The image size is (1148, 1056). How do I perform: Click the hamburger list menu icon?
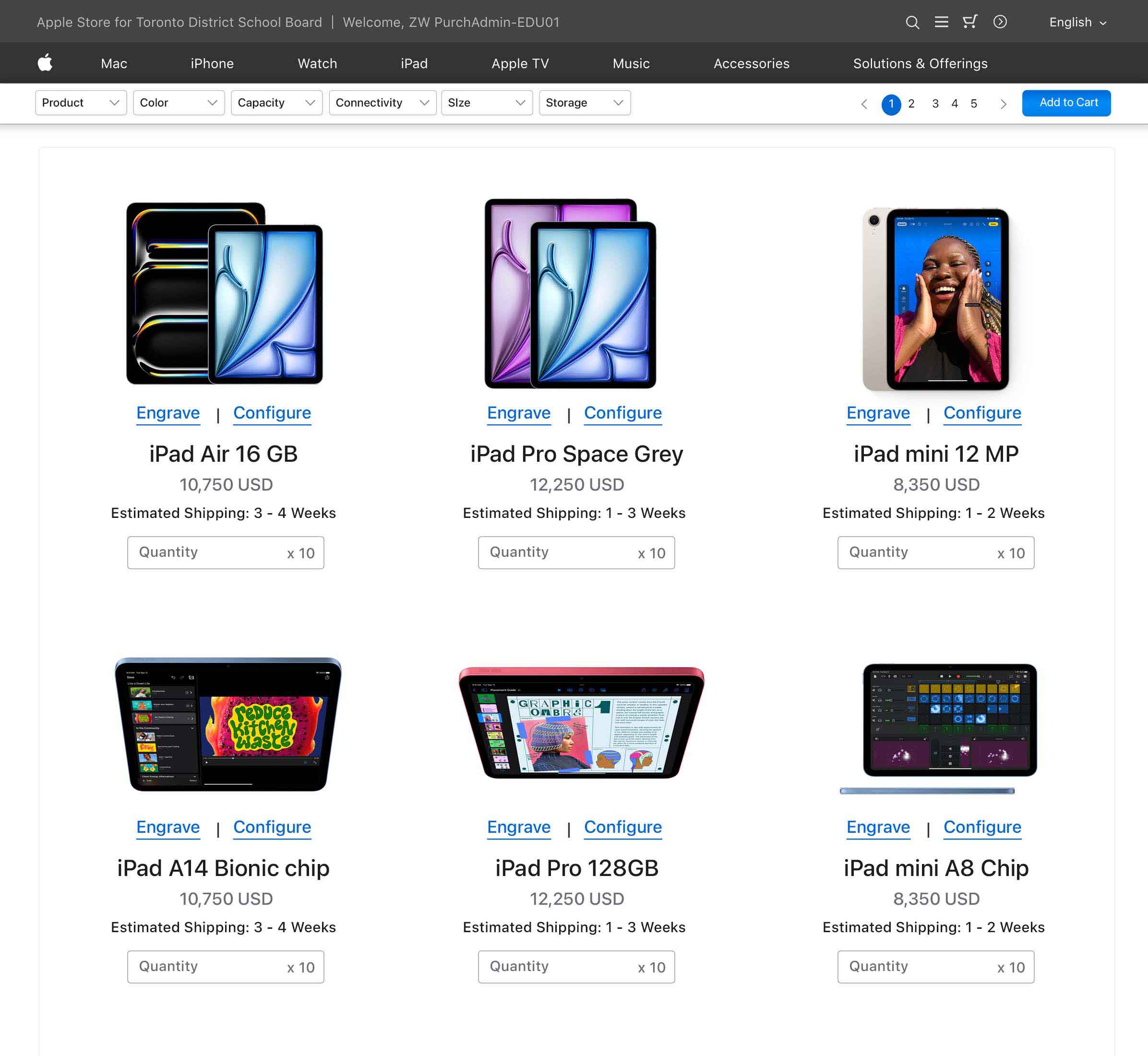[x=941, y=22]
